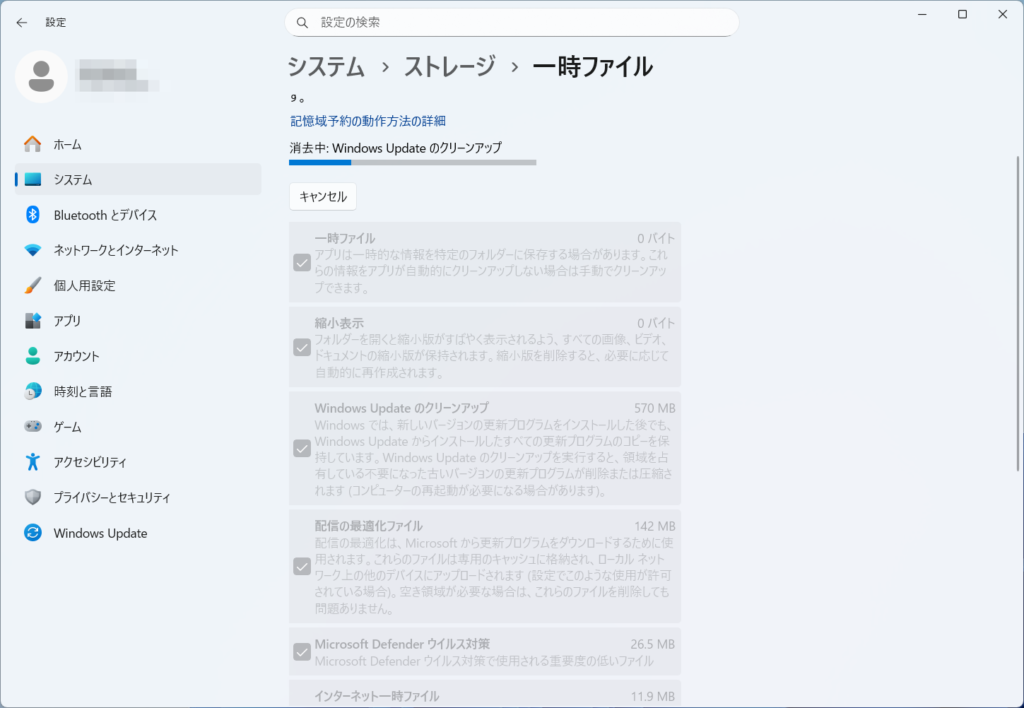1024x708 pixels.
Task: Click the personalization paintbrush icon
Action: coord(33,285)
